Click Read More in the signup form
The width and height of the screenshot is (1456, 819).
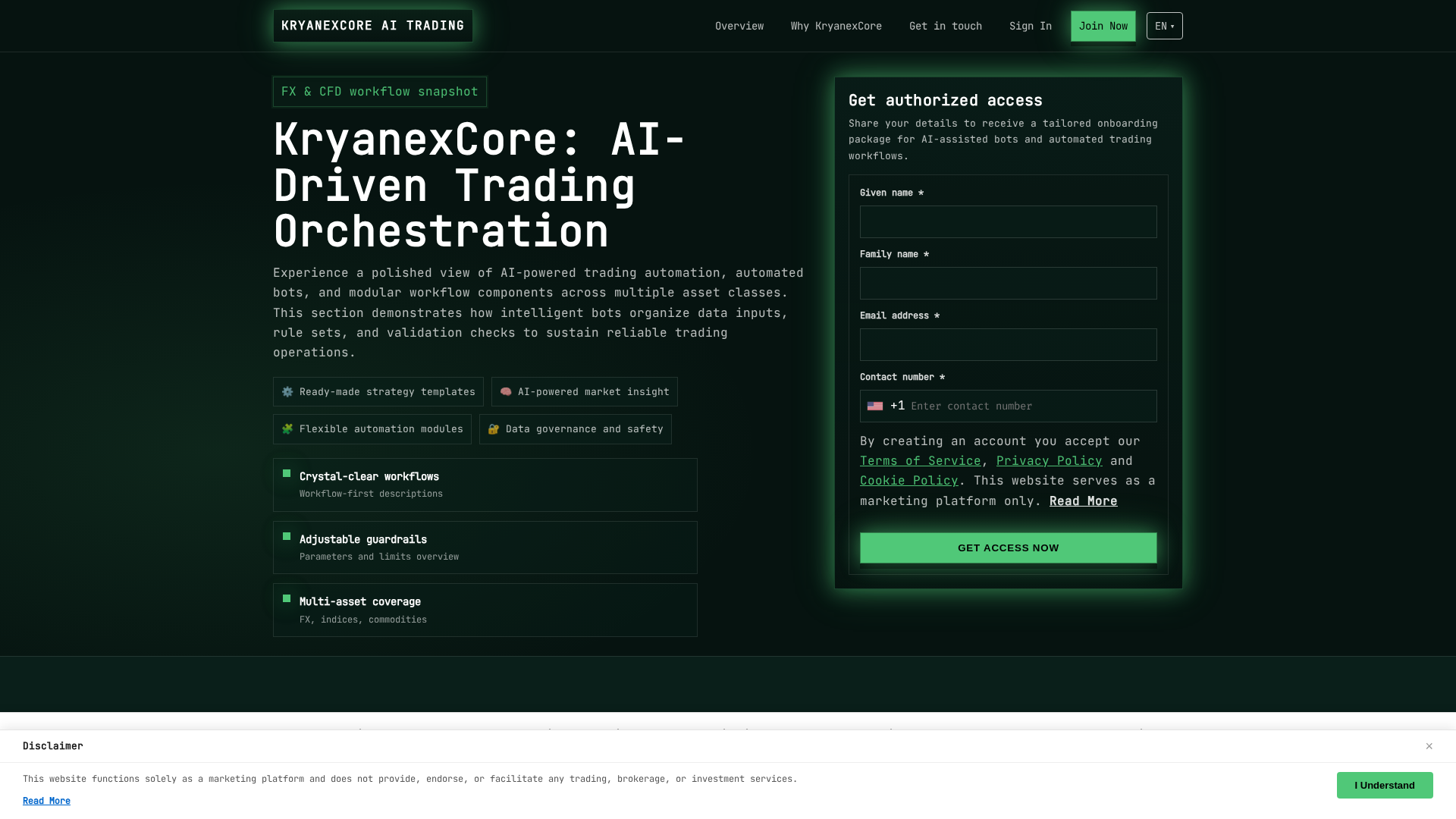click(1083, 501)
